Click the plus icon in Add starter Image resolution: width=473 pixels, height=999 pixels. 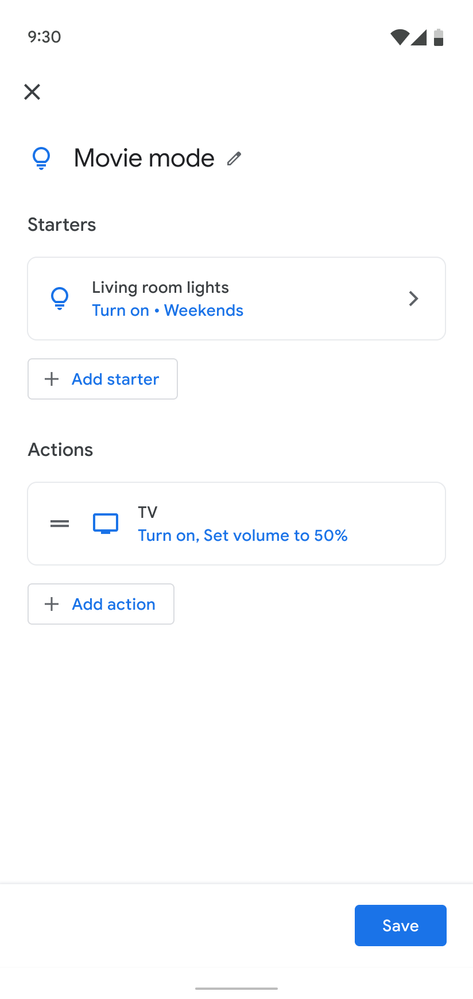[x=52, y=379]
